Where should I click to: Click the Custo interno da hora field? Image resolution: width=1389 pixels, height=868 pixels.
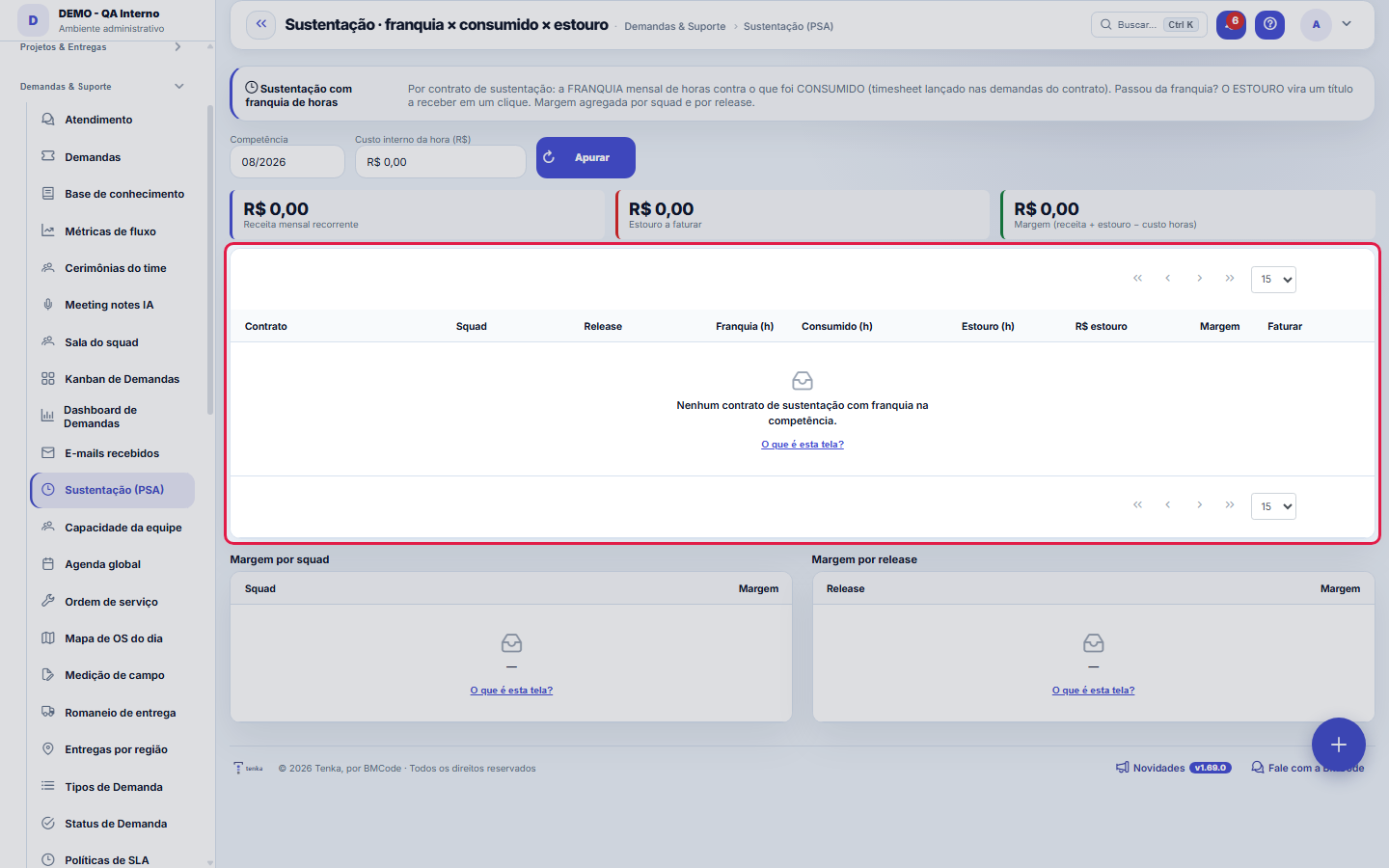(x=440, y=161)
